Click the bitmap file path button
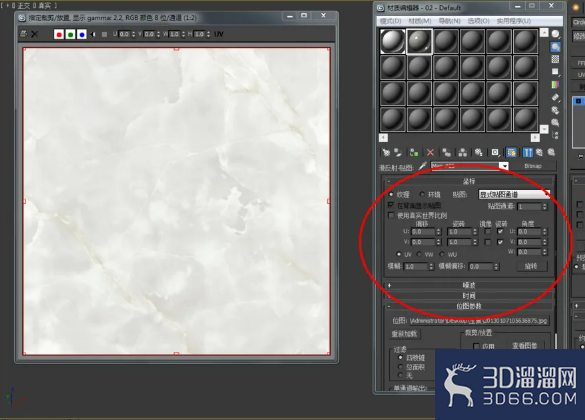 pyautogui.click(x=479, y=321)
